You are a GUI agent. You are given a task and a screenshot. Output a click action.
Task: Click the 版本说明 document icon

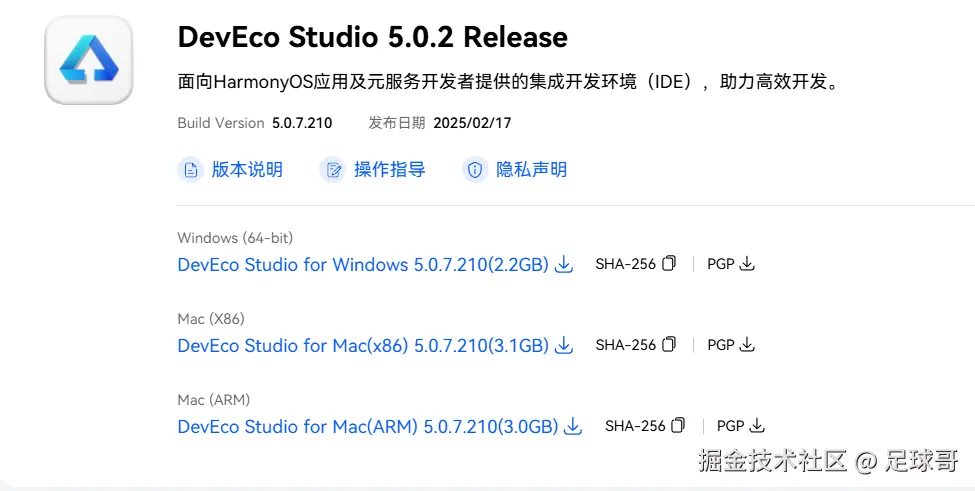[x=190, y=170]
